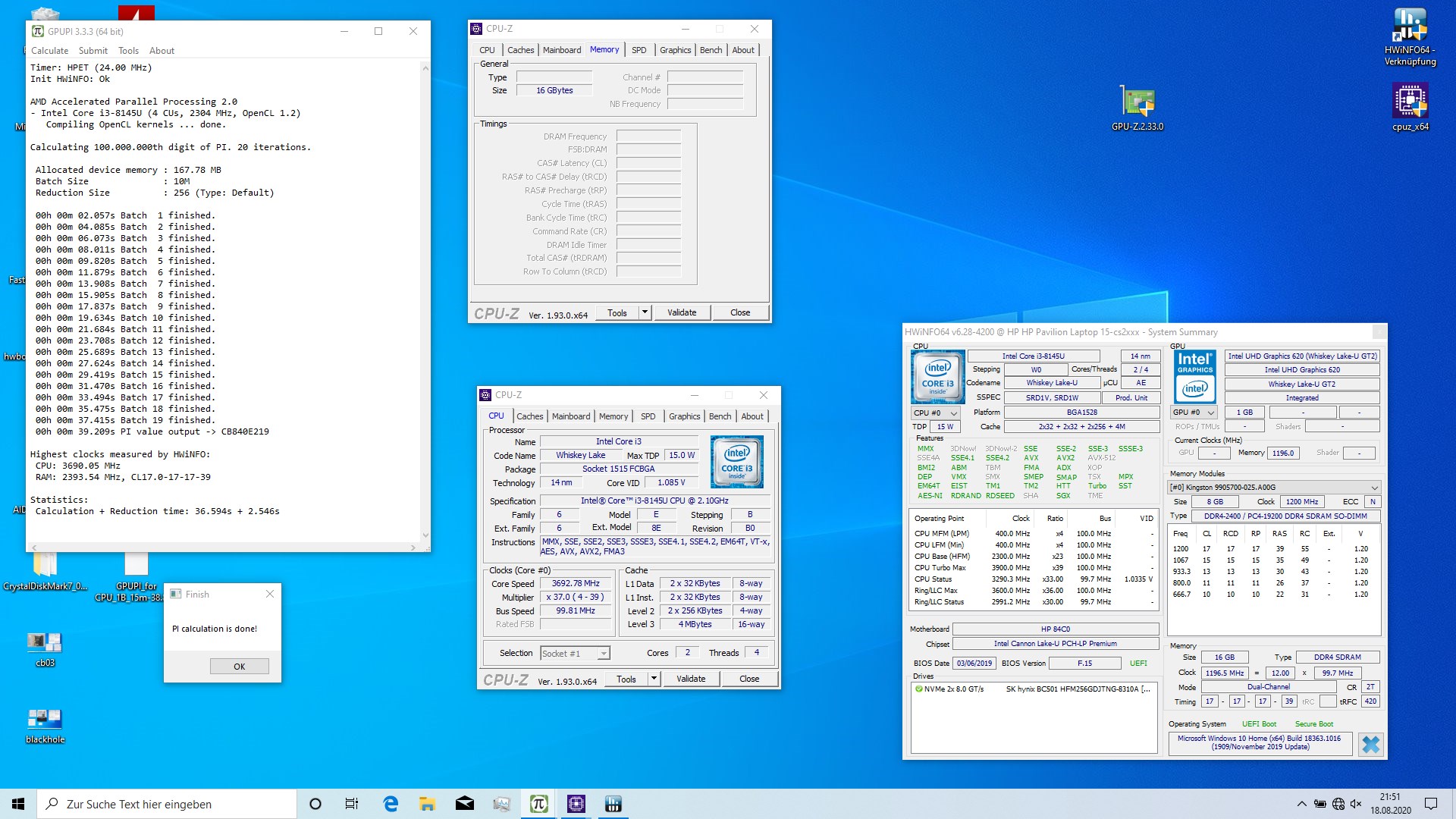Open Tools dropdown arrow in upper CPU-Z
Screen dimensions: 1456x819
[x=645, y=312]
